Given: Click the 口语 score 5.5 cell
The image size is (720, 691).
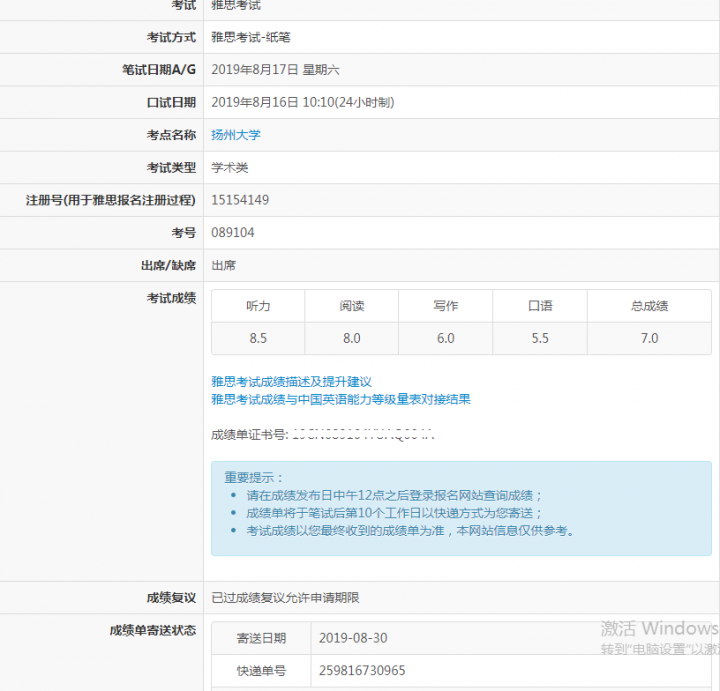Looking at the screenshot, I should pyautogui.click(x=539, y=338).
